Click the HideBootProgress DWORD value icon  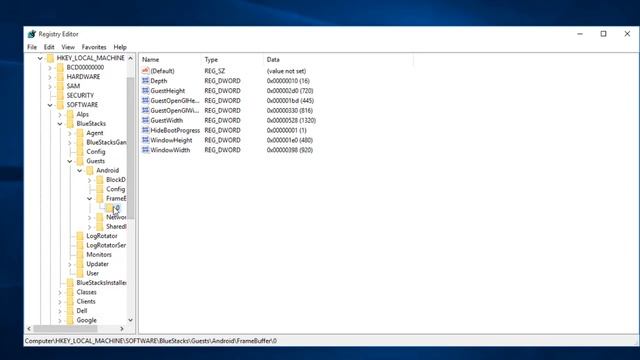(x=145, y=130)
